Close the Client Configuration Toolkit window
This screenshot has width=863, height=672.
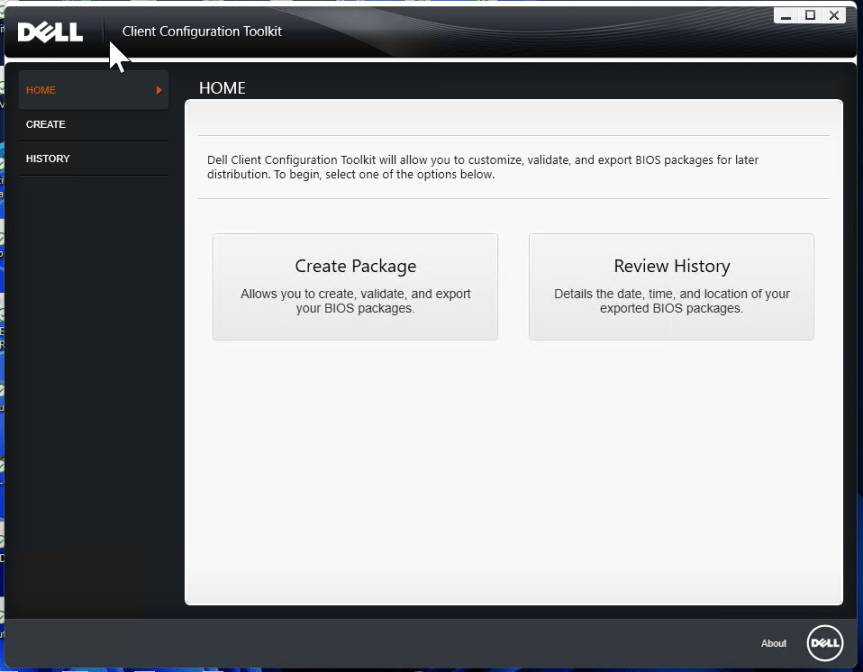833,15
